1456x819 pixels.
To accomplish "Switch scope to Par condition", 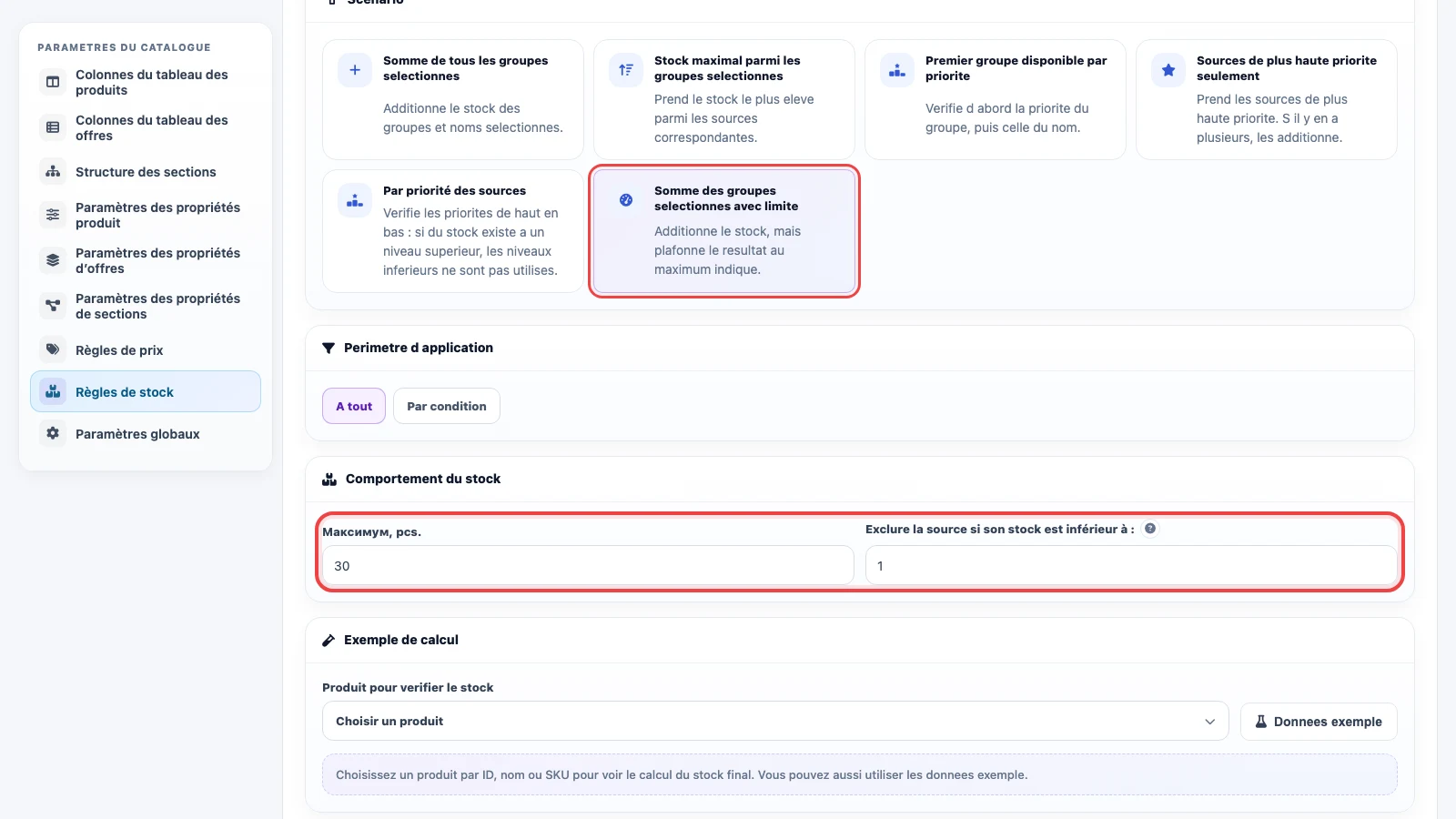I will [447, 406].
